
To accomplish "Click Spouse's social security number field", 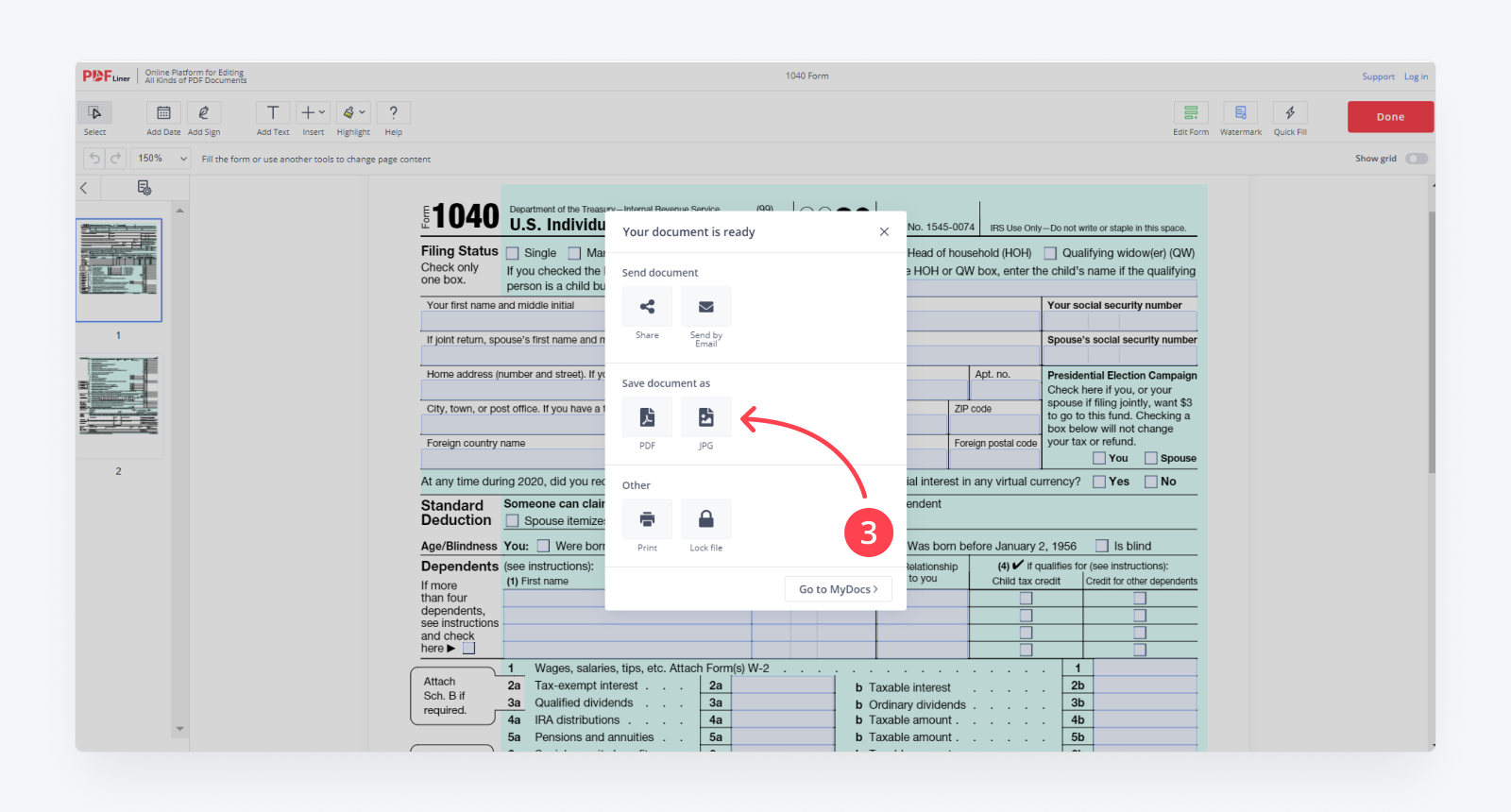I will (x=1120, y=356).
